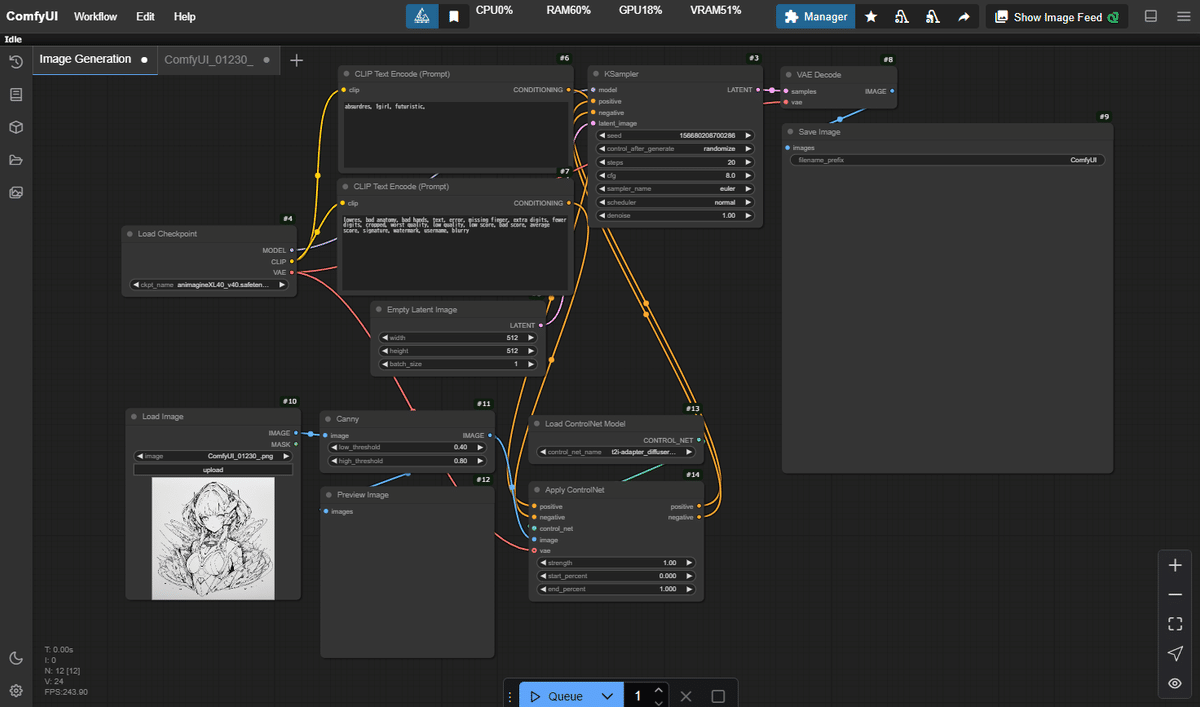Toggle the canvas eye visibility icon
Viewport: 1200px width, 707px height.
point(1175,683)
